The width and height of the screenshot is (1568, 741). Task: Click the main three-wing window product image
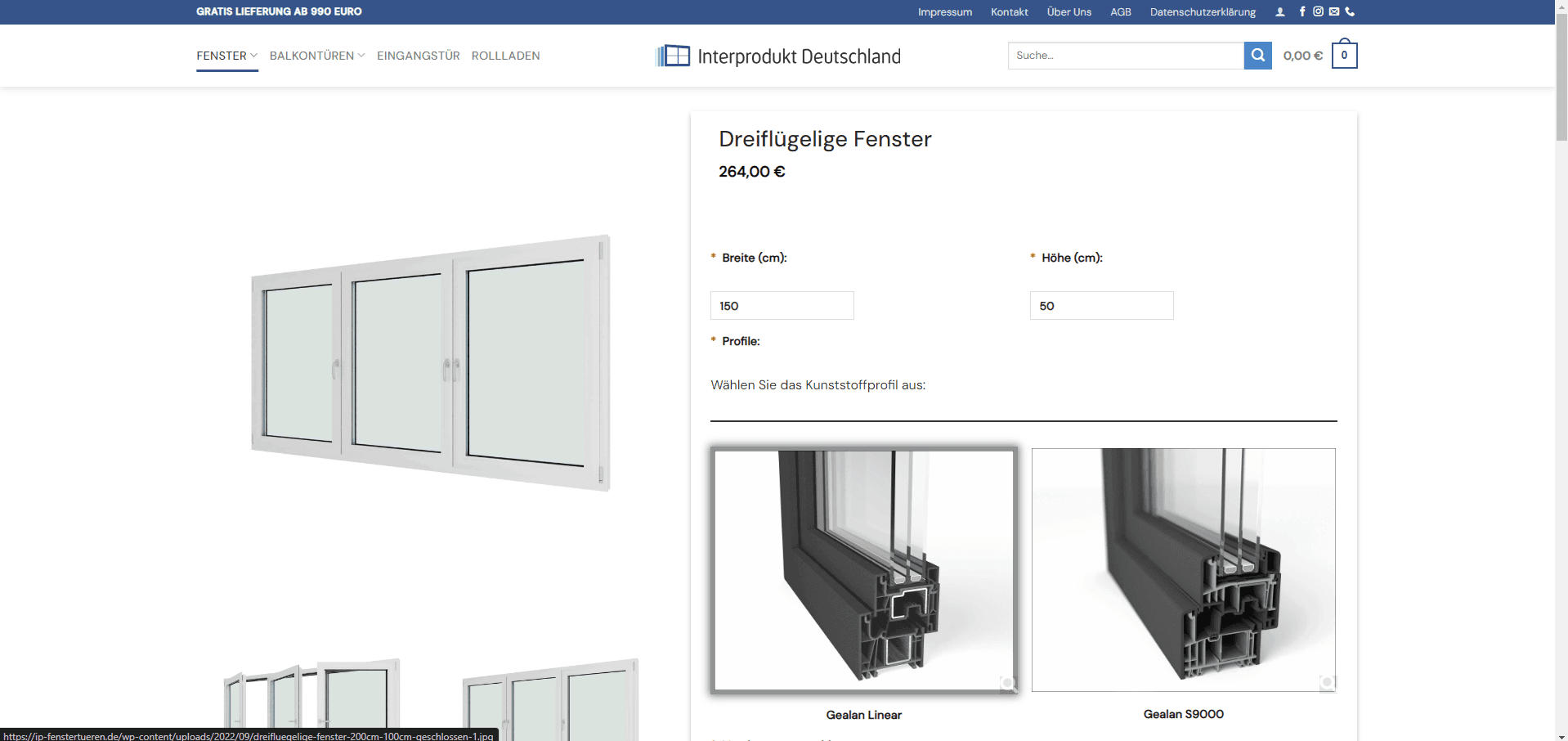pyautogui.click(x=431, y=363)
